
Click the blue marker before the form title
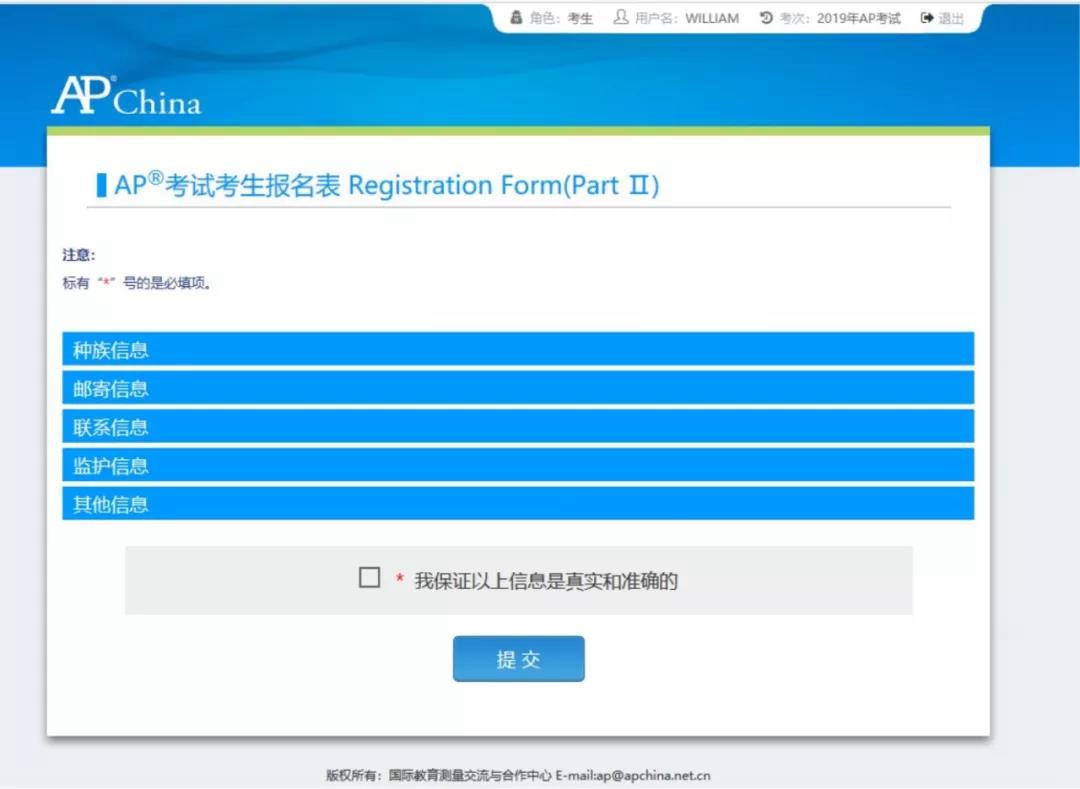[101, 186]
